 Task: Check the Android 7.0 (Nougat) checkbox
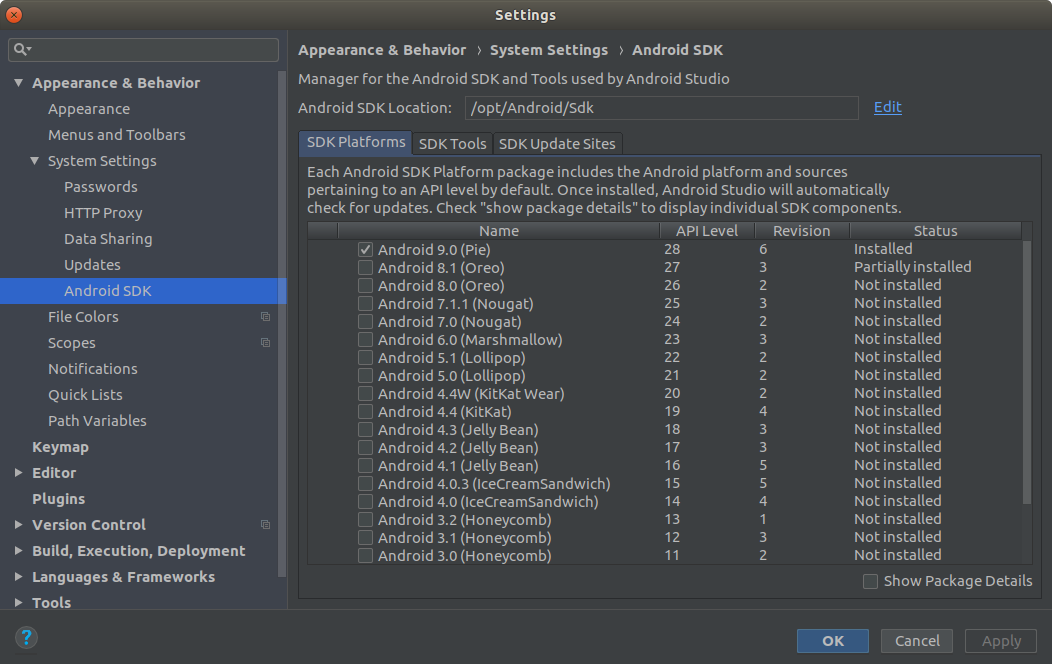point(365,322)
